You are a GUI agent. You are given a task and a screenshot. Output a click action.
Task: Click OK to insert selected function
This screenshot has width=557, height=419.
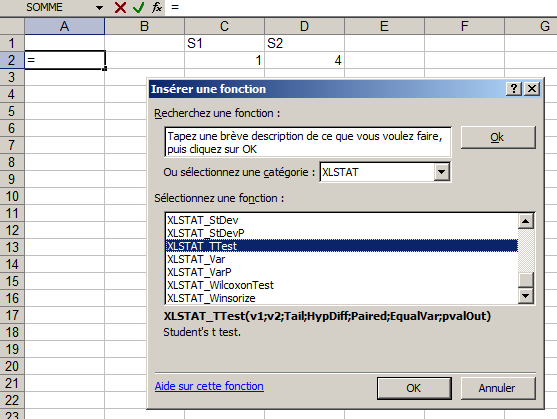[x=414, y=388]
